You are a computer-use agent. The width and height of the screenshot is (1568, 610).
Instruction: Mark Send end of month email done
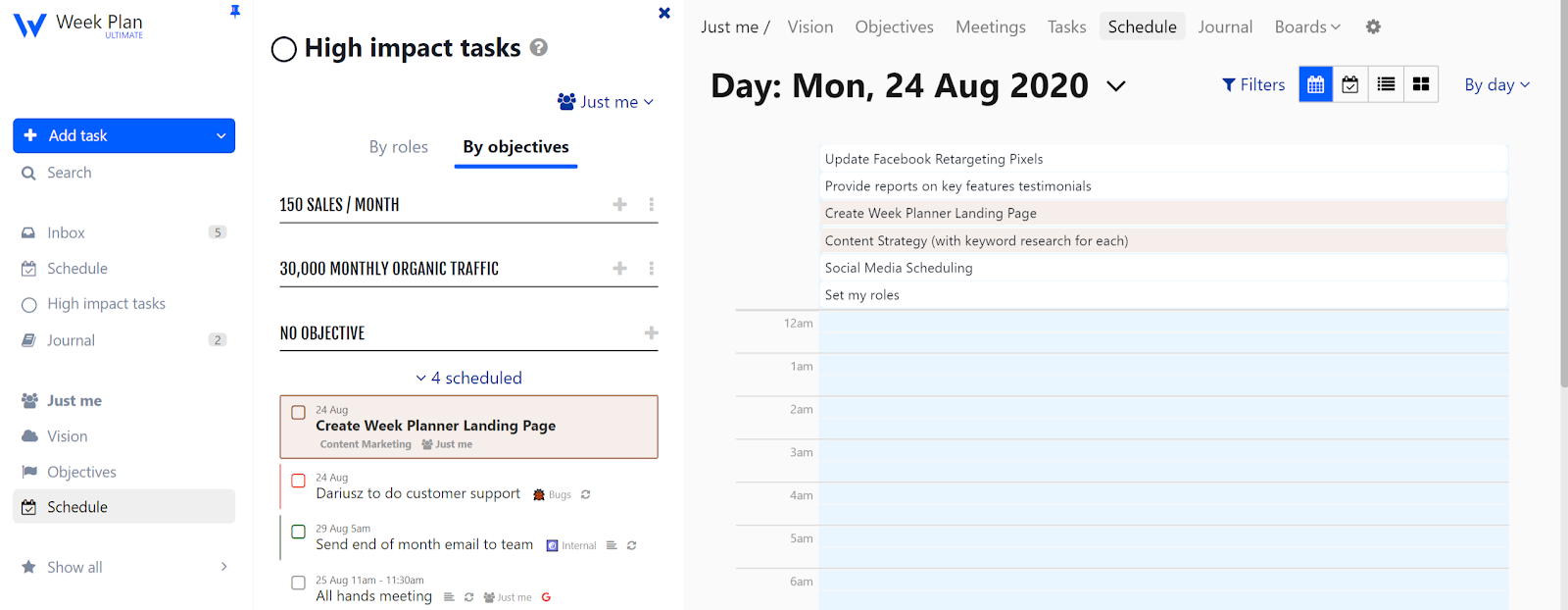pyautogui.click(x=298, y=532)
